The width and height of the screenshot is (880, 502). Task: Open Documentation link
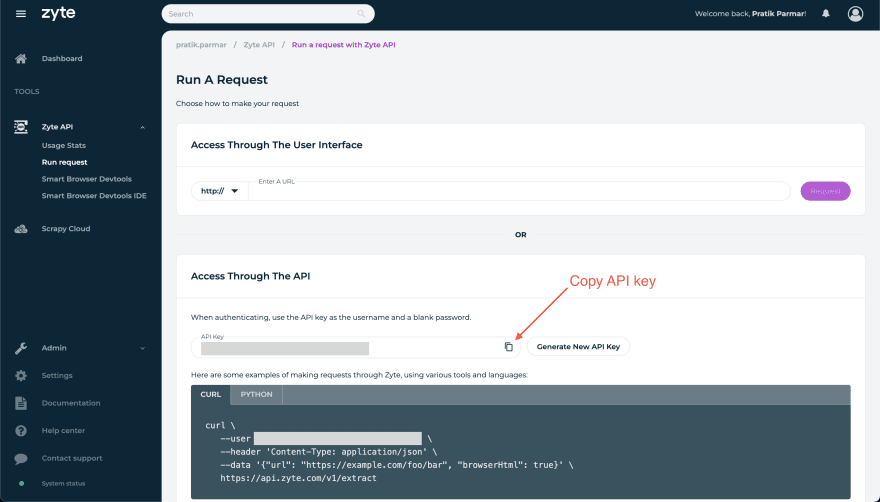(x=71, y=403)
